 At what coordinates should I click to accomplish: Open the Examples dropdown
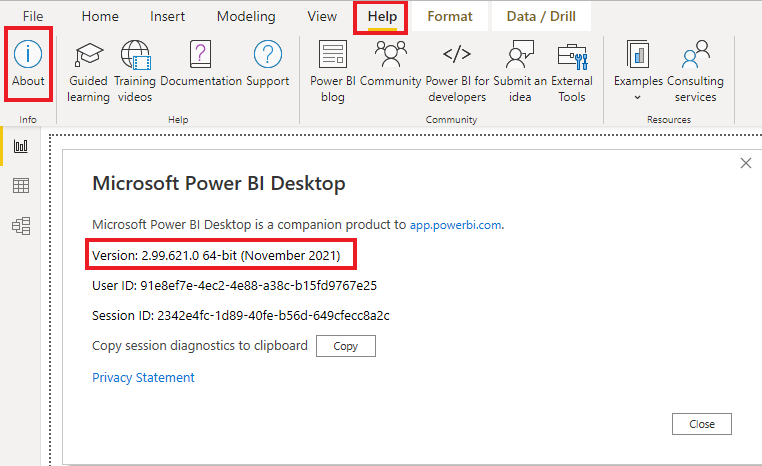click(x=638, y=71)
